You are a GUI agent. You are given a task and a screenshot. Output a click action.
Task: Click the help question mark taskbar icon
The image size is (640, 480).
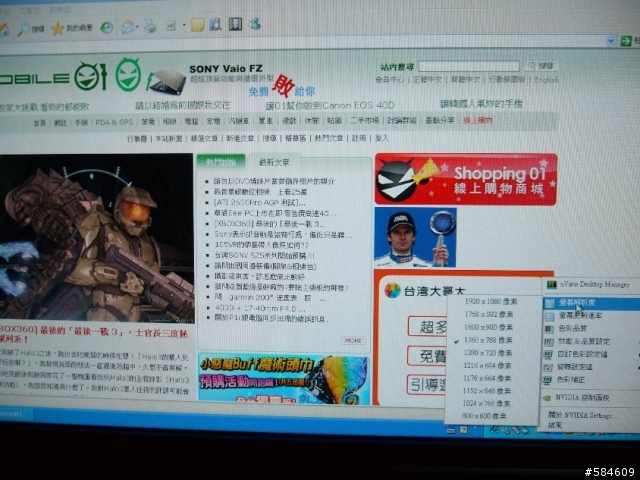[x=464, y=430]
